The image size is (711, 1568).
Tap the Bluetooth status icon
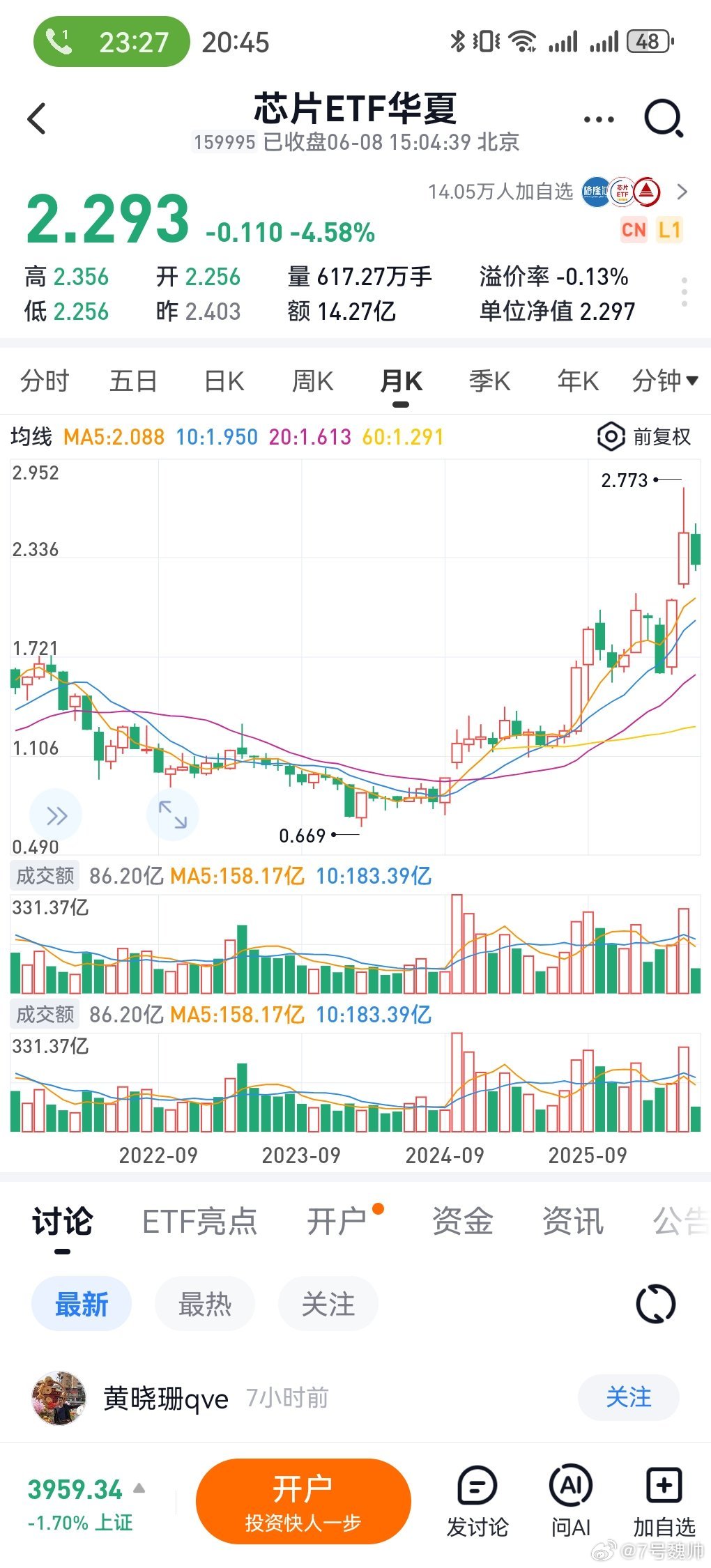(x=457, y=42)
